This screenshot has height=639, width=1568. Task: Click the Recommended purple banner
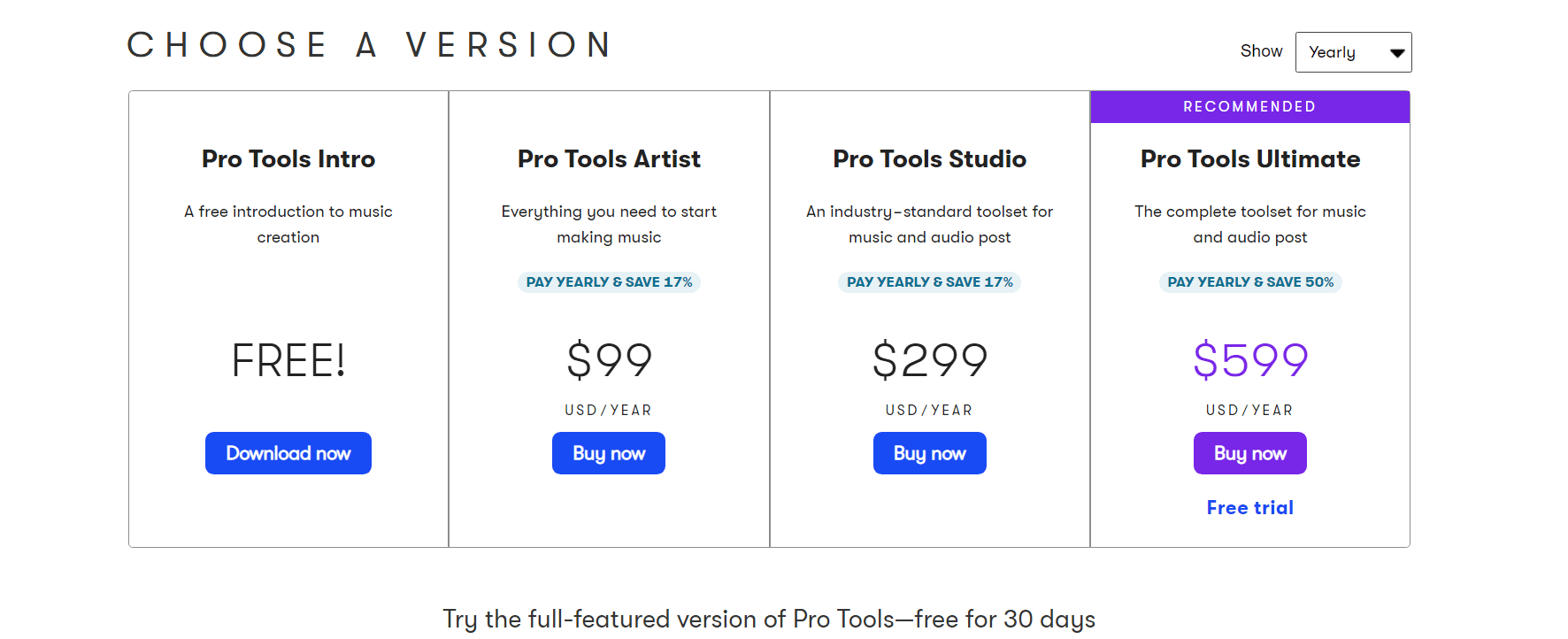[x=1250, y=107]
